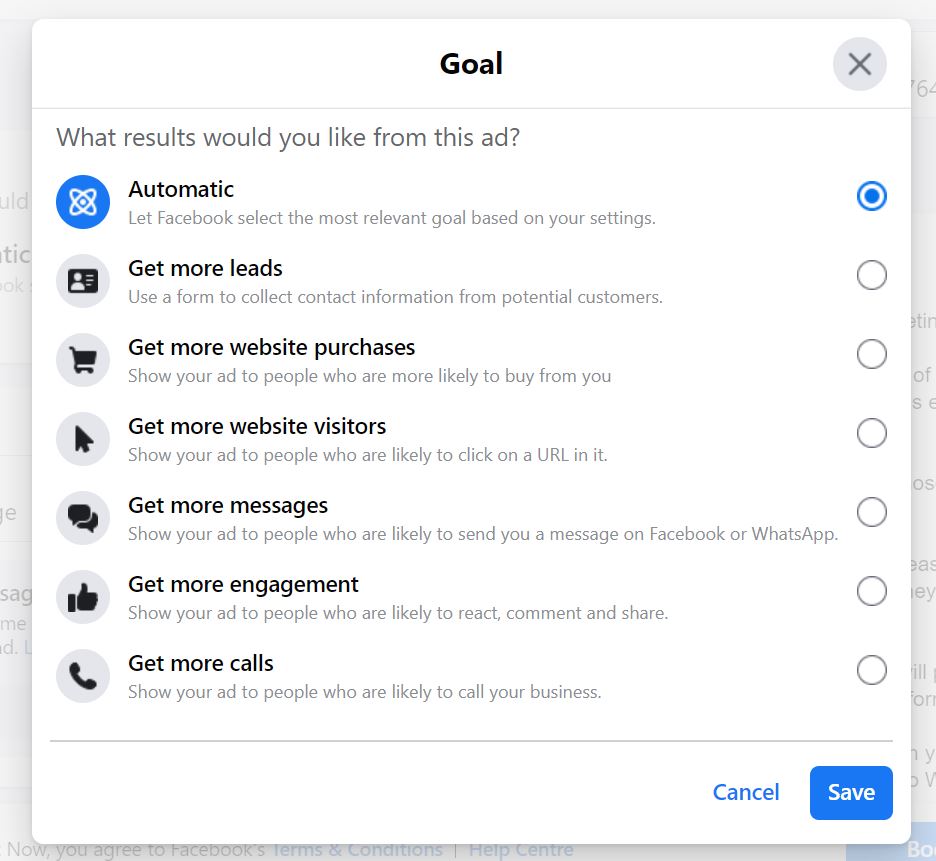Viewport: 936px width, 861px height.
Task: Pick the Get more engagement radio button
Action: coord(872,591)
